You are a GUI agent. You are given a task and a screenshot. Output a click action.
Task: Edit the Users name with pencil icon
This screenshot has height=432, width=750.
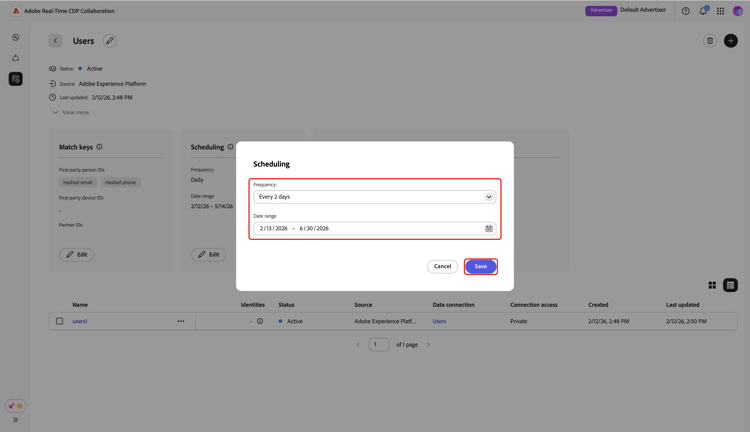point(110,41)
